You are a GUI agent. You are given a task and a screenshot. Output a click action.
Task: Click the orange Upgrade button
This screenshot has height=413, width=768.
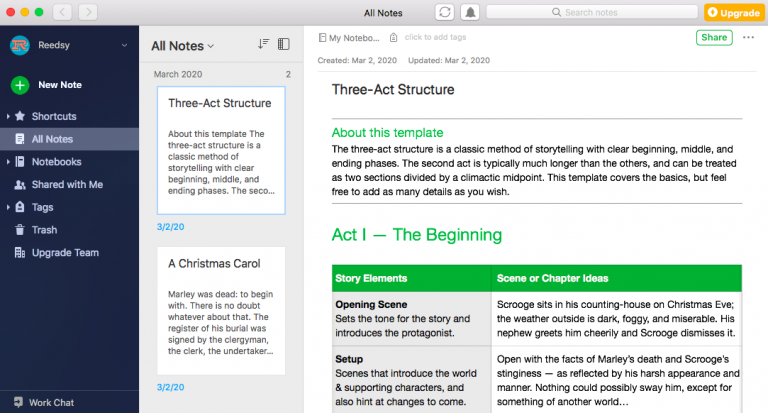(x=734, y=13)
